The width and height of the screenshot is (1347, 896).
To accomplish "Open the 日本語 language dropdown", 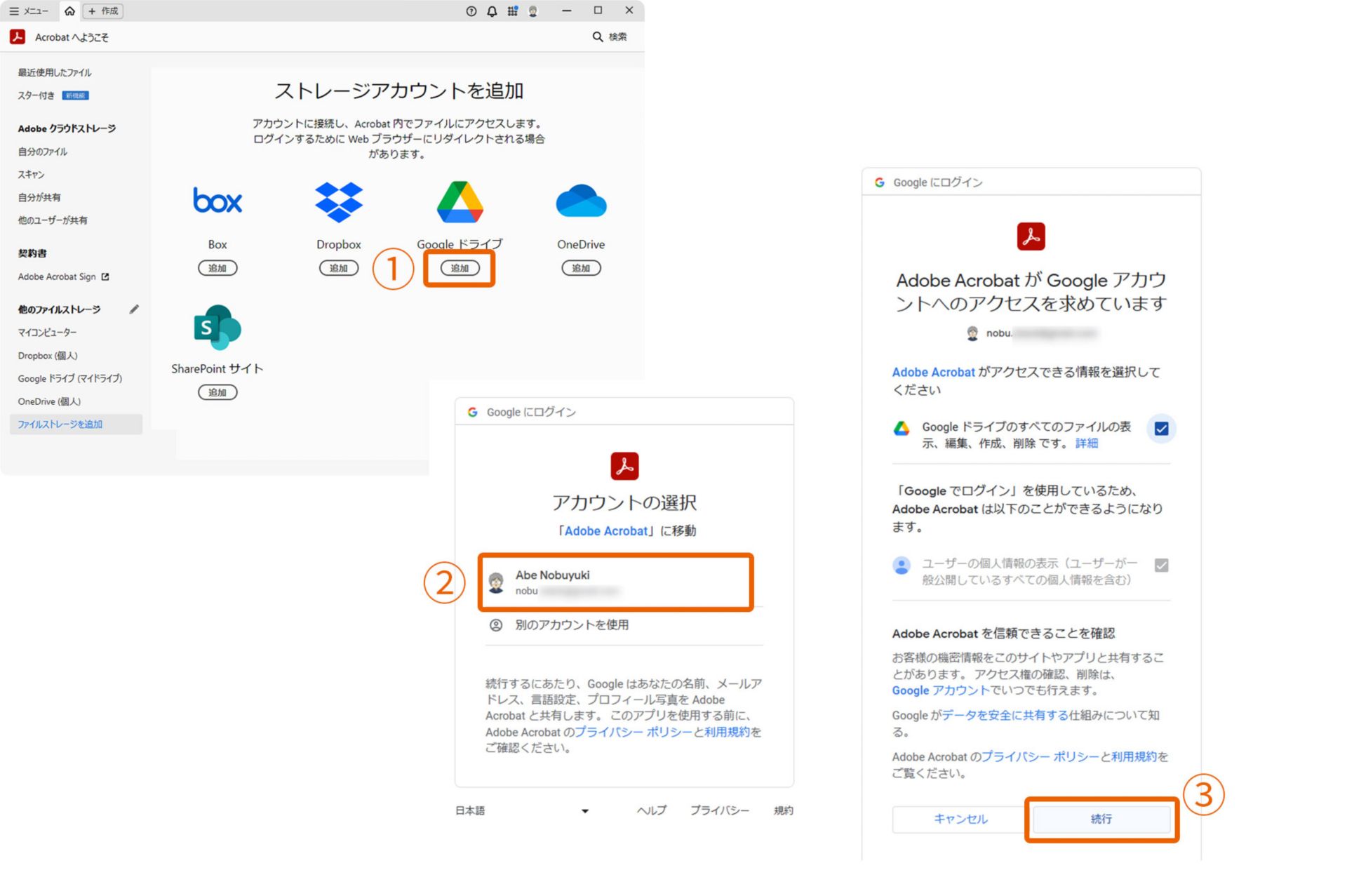I will (523, 810).
